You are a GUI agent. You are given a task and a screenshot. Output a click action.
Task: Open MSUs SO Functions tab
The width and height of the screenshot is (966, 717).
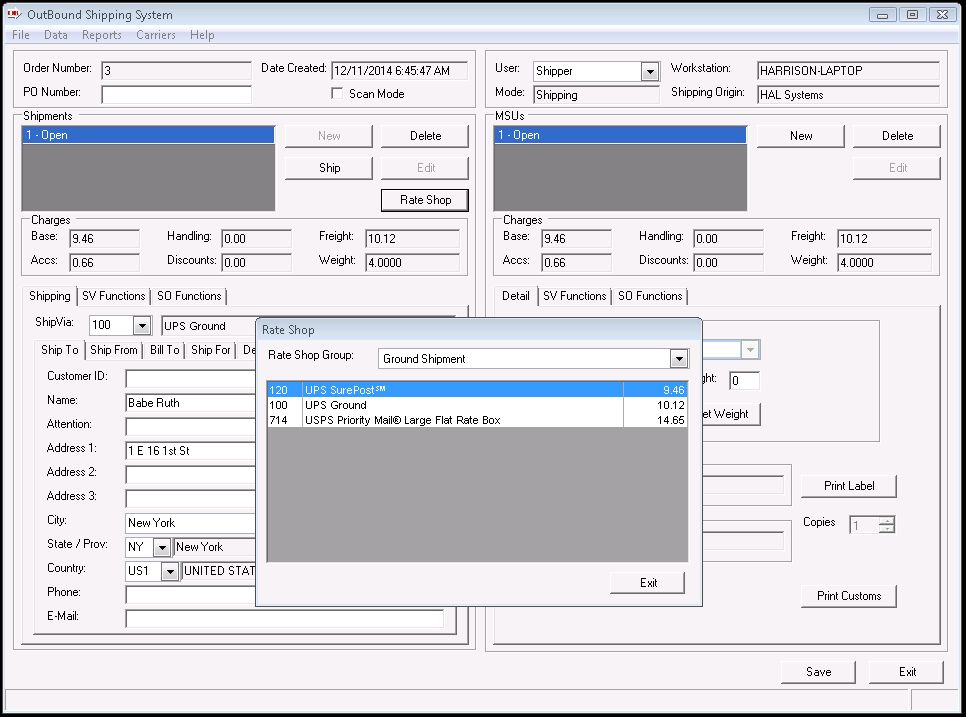click(x=650, y=296)
